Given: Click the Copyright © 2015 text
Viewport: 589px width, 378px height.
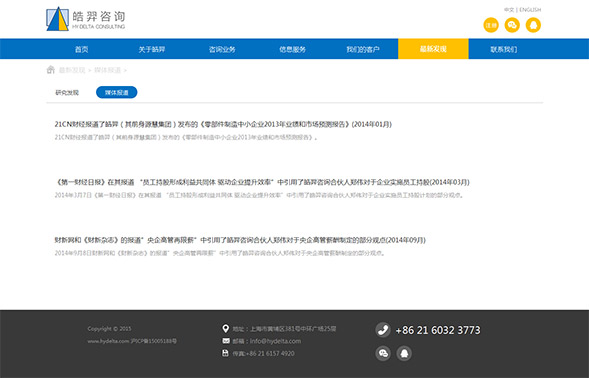Looking at the screenshot, I should pos(109,329).
